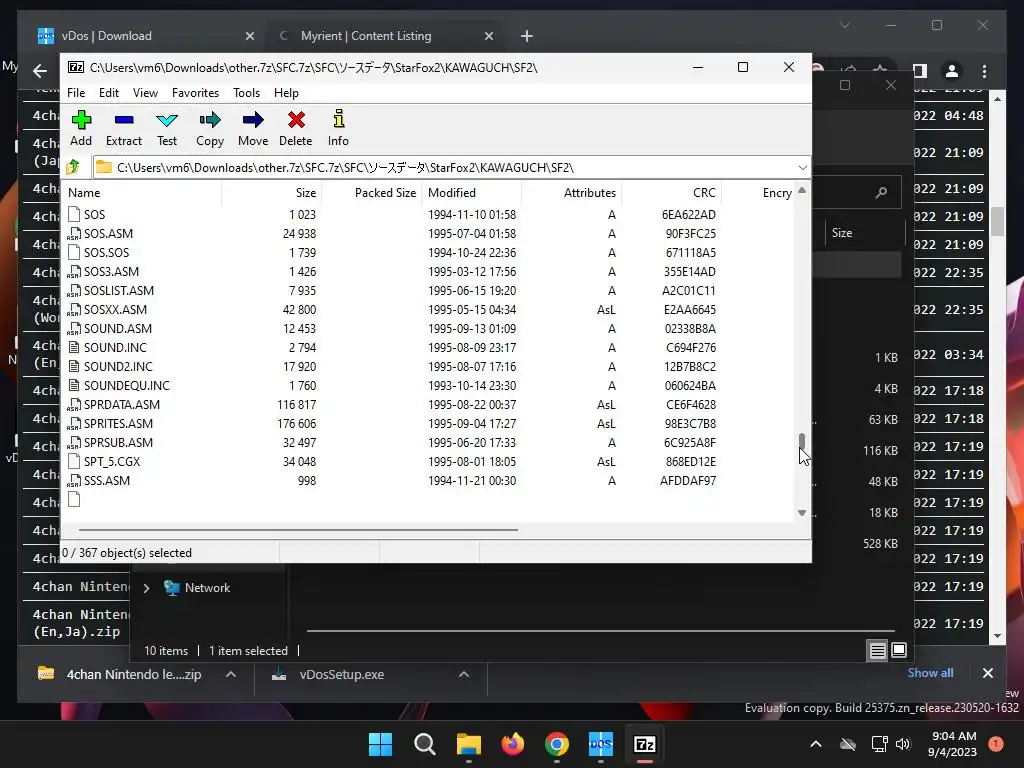Close the downloads bar

(987, 673)
